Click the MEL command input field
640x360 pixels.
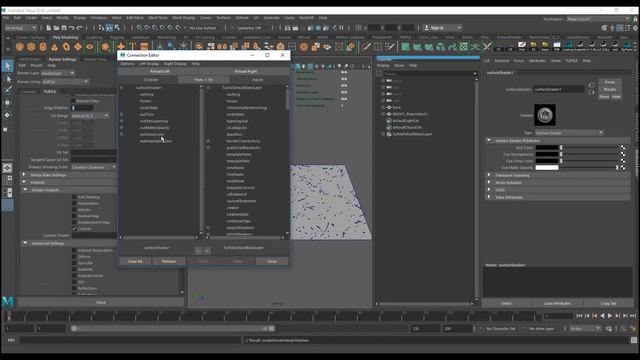tap(131, 340)
